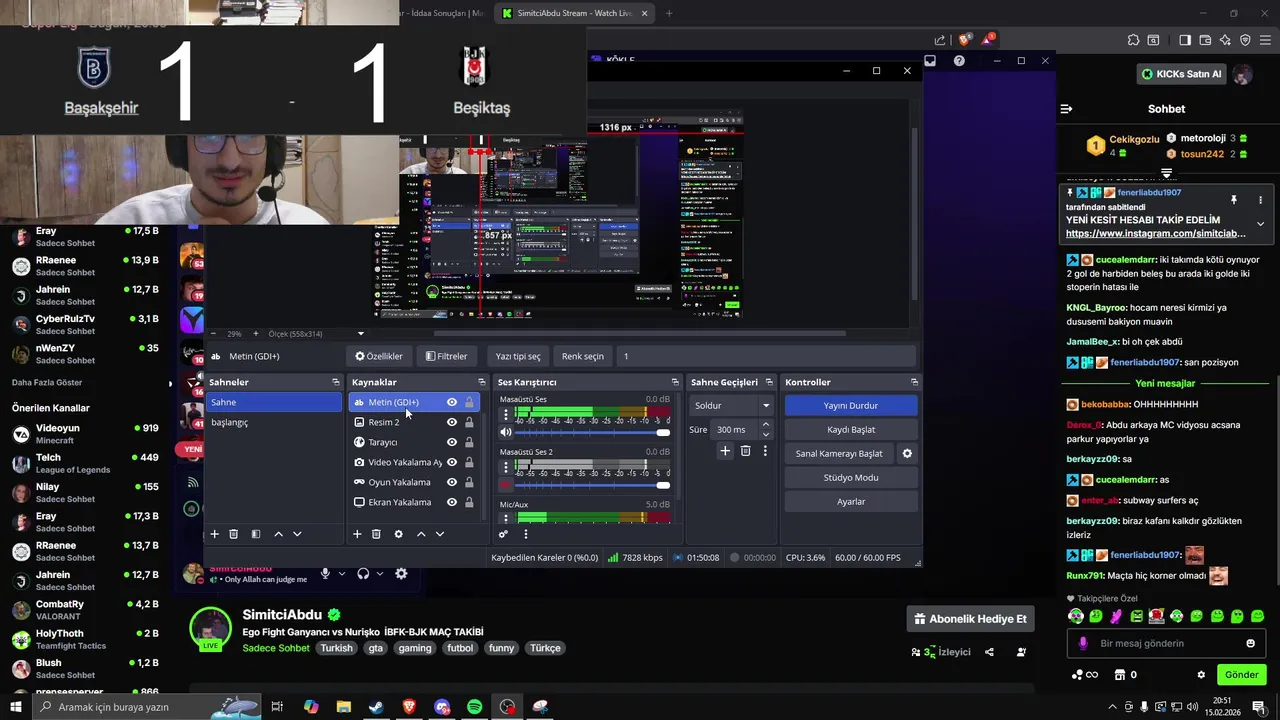Select the Sahne scene
This screenshot has height=720, width=1280.
[274, 402]
